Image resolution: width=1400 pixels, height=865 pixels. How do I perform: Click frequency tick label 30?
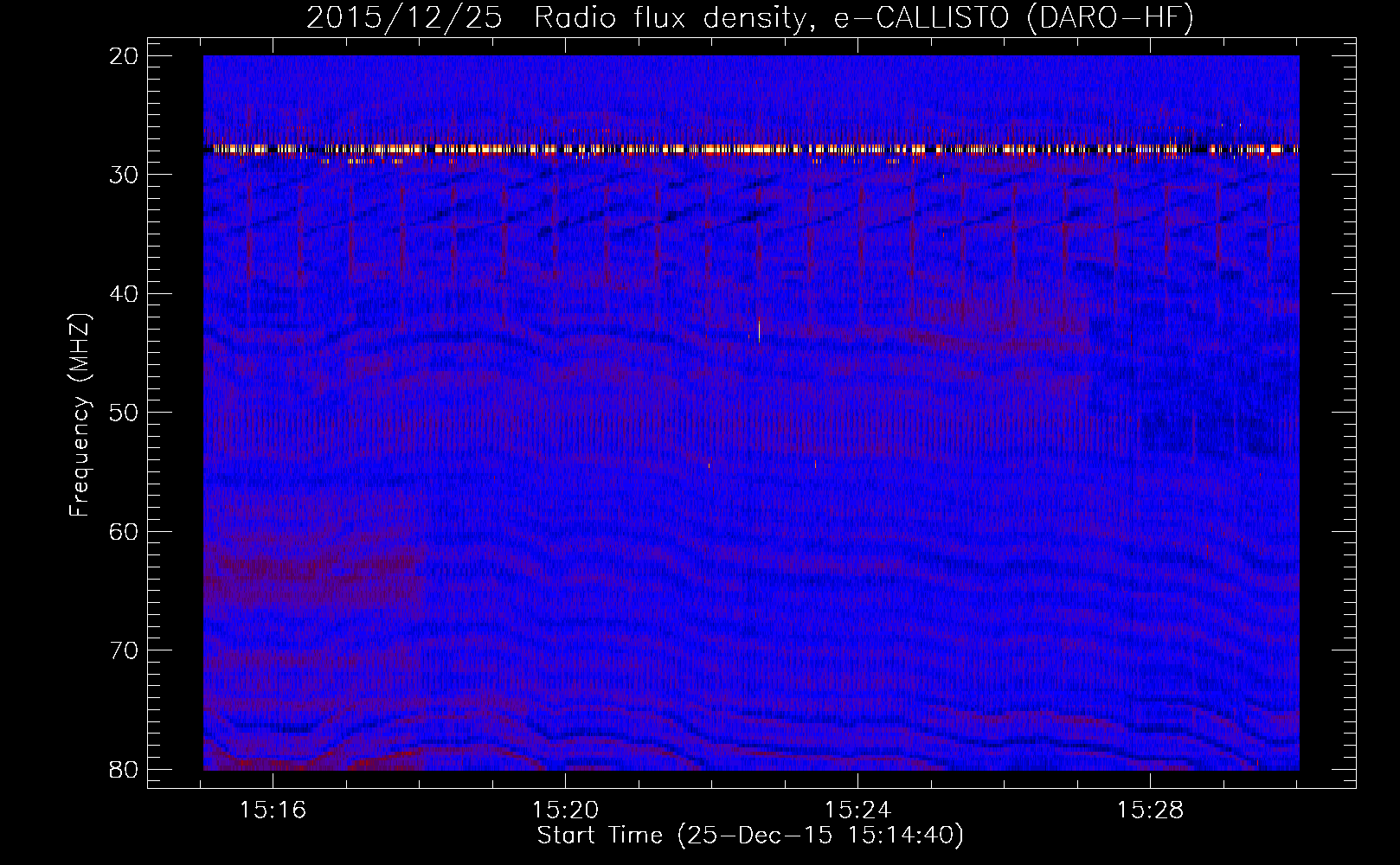click(x=125, y=175)
